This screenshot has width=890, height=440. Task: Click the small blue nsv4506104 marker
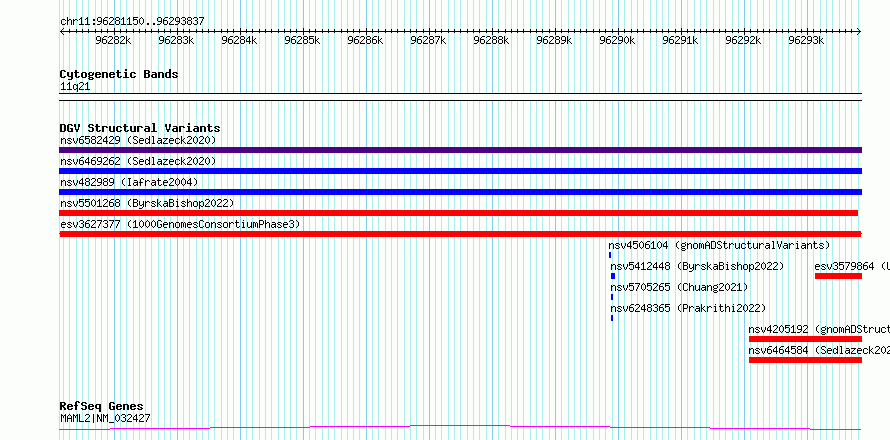tap(610, 255)
